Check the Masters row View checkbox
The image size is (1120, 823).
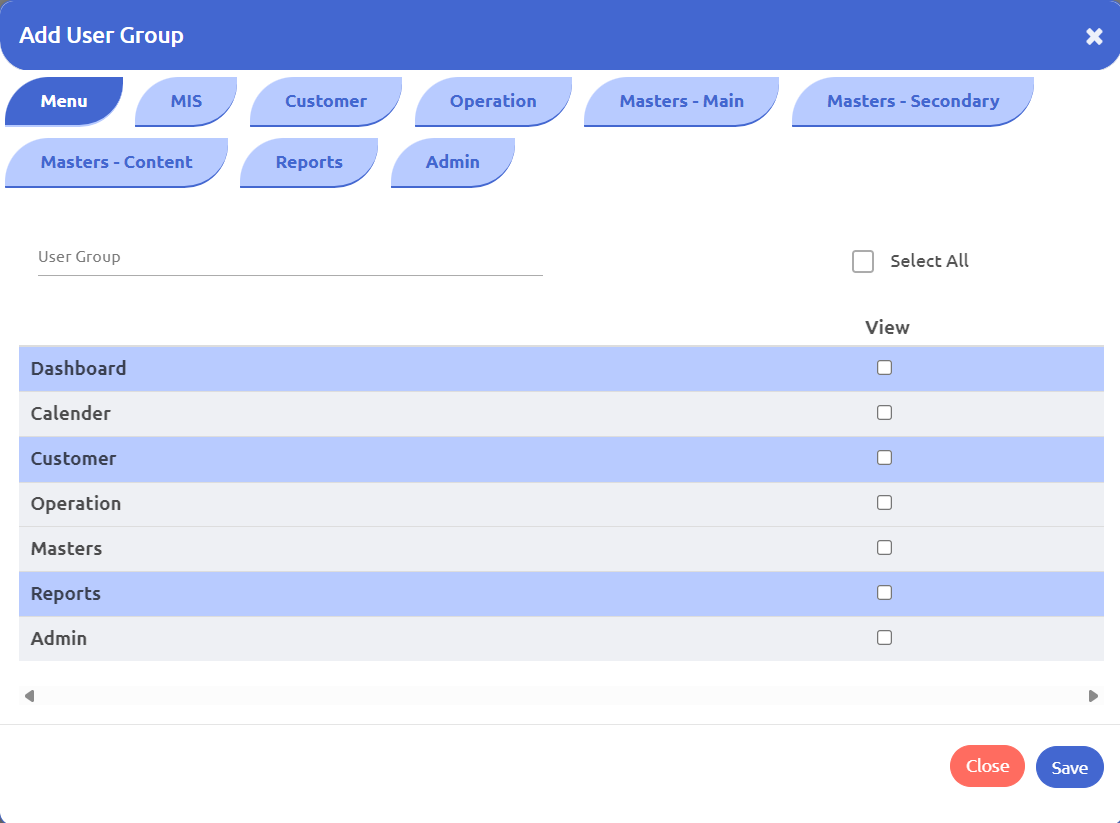(884, 548)
